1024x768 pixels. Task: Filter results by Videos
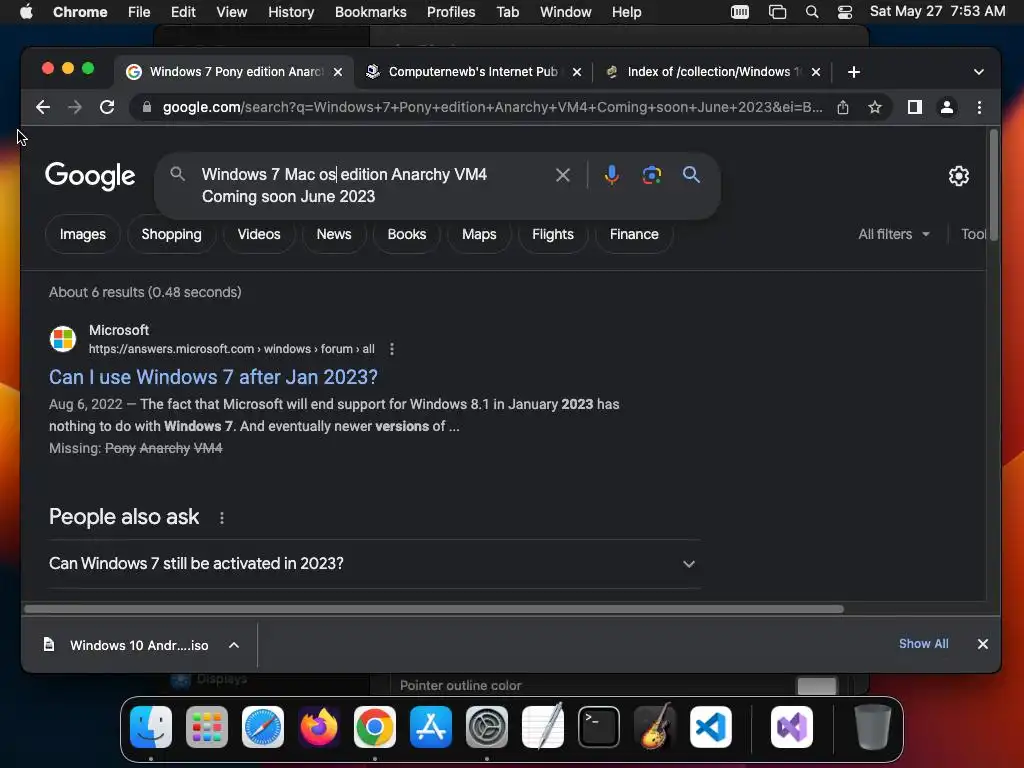click(x=259, y=234)
